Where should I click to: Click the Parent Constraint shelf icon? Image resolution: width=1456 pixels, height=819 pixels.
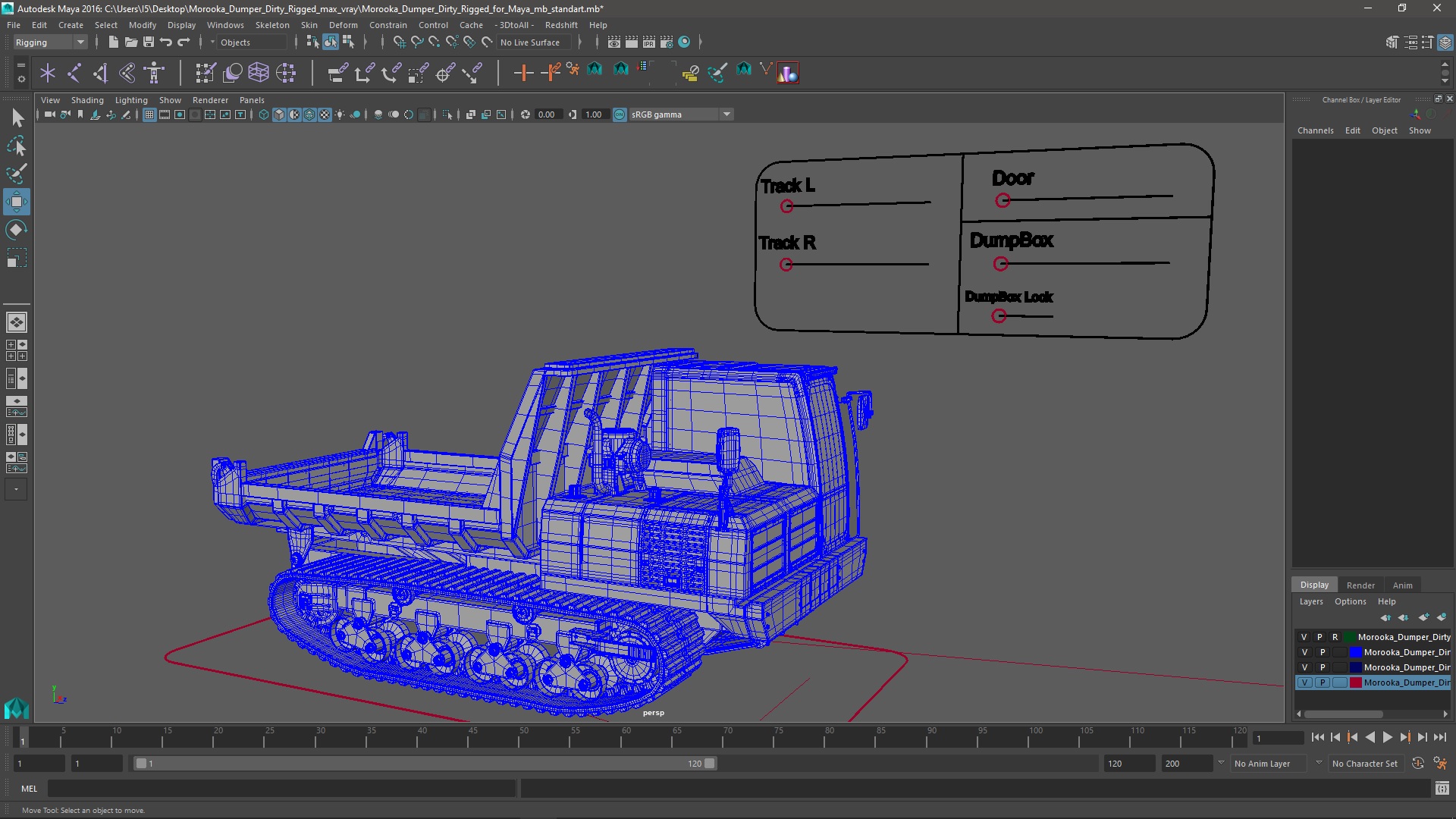tap(337, 73)
